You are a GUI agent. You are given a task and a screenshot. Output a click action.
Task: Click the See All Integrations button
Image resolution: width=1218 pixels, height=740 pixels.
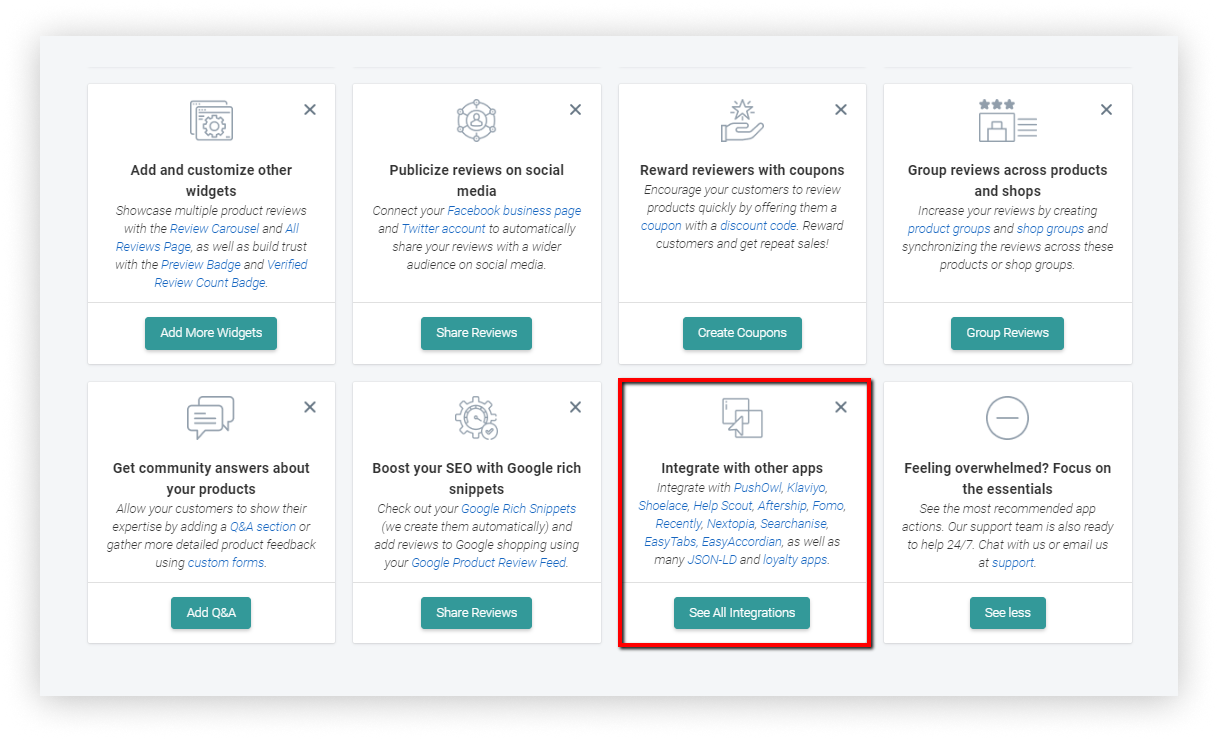742,613
